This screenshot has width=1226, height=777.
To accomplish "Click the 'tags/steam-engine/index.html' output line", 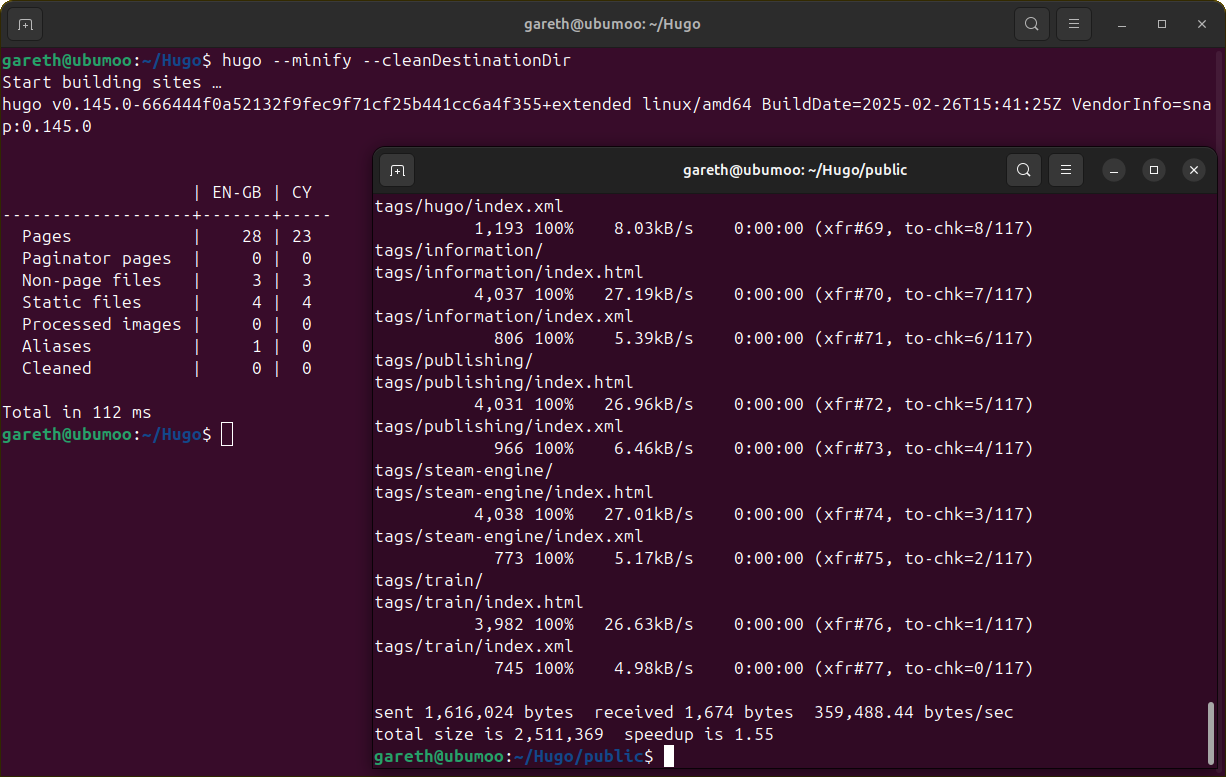I will [x=514, y=492].
